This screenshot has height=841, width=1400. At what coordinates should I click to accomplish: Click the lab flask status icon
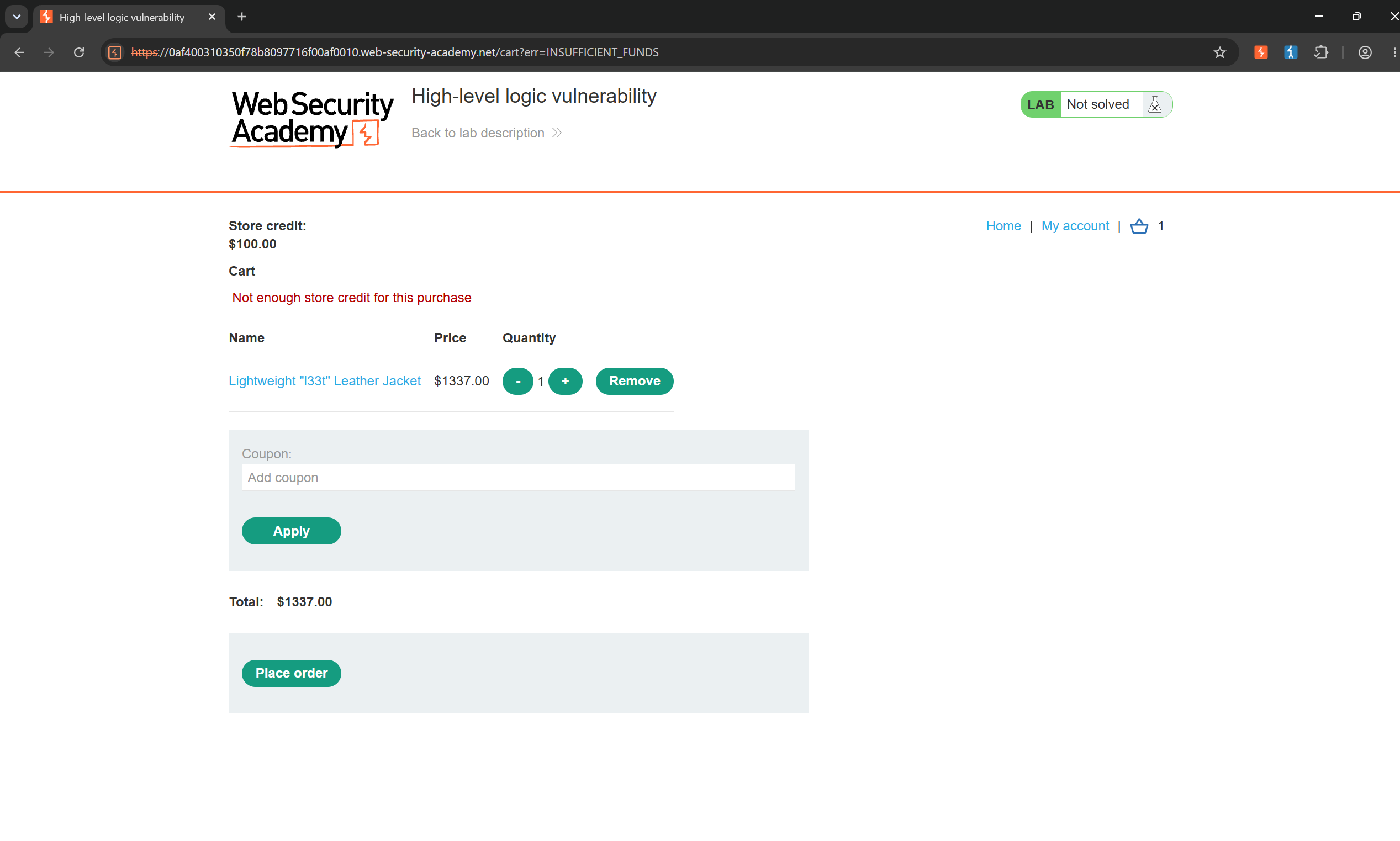(1155, 104)
